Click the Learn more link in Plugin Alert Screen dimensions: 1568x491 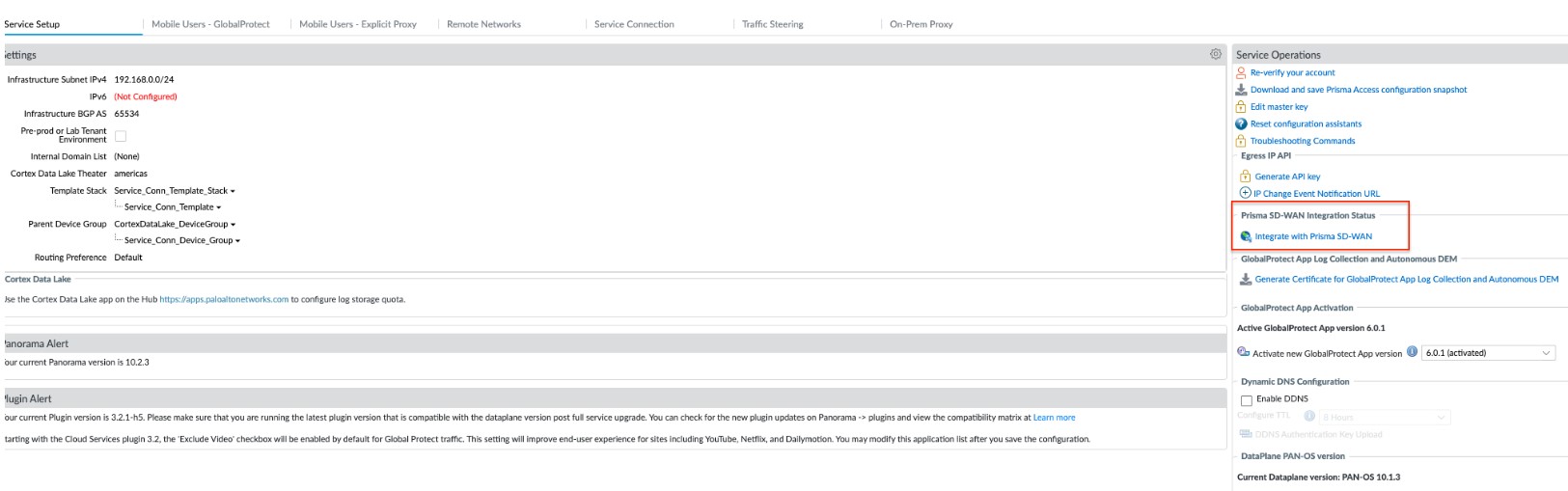tap(1054, 418)
